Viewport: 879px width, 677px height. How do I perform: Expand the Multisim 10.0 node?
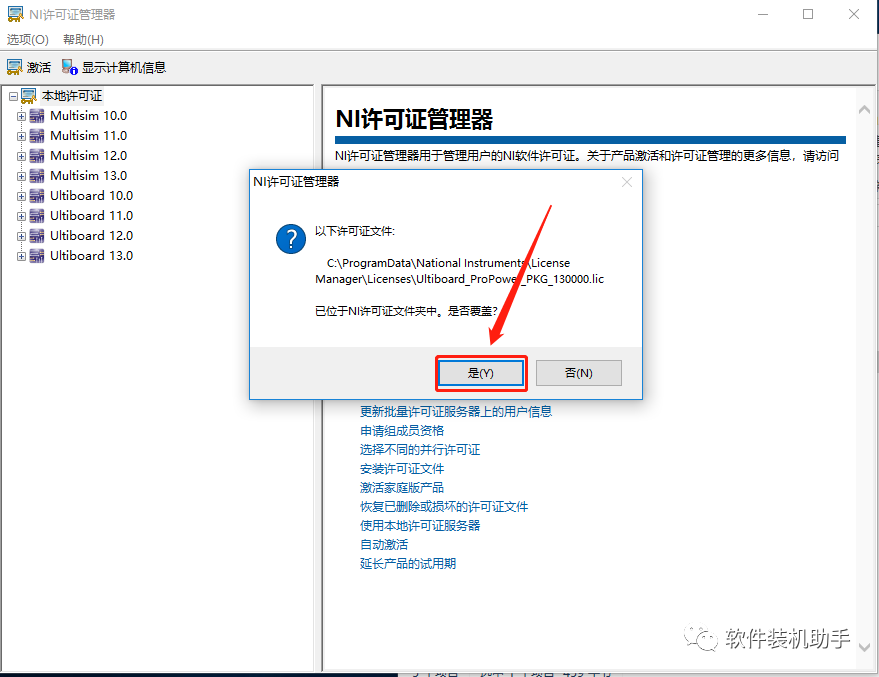coord(21,117)
